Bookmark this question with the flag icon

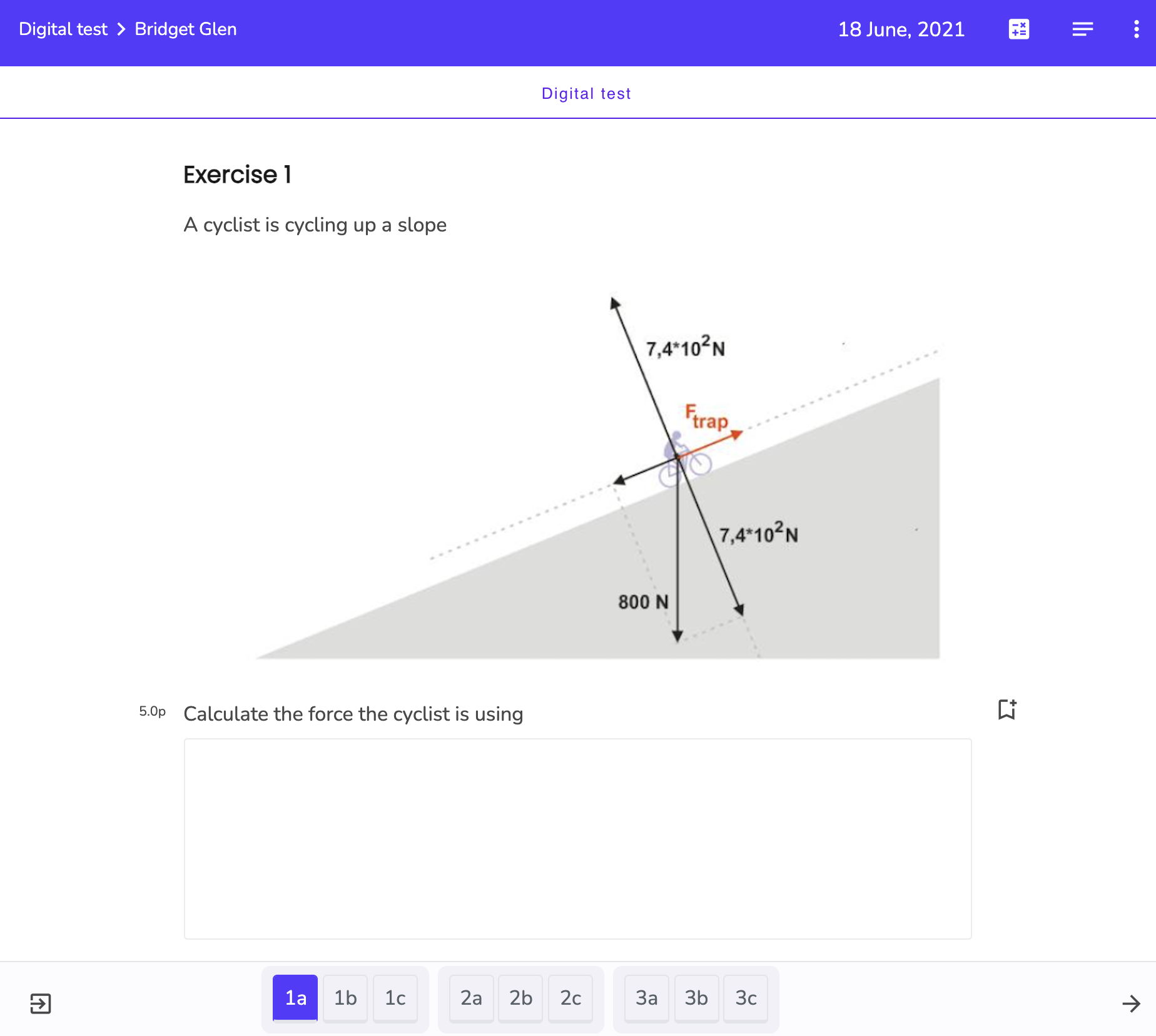[x=1006, y=709]
